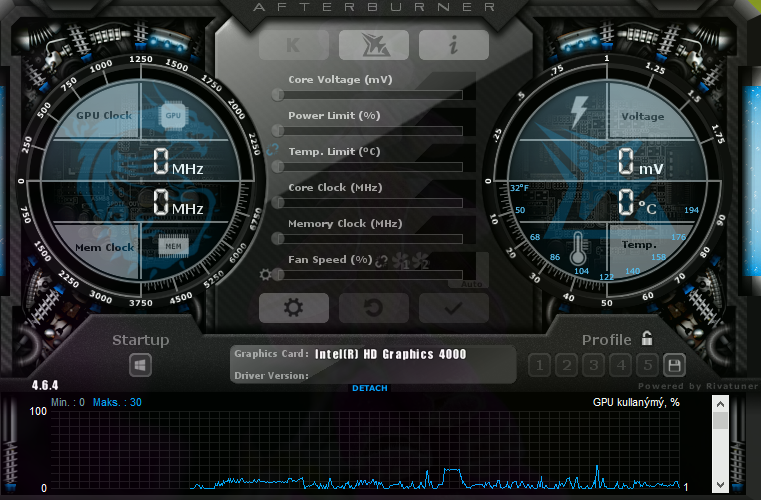This screenshot has width=761, height=500.
Task: Click the lightning bolt voltage icon
Action: coord(579,112)
